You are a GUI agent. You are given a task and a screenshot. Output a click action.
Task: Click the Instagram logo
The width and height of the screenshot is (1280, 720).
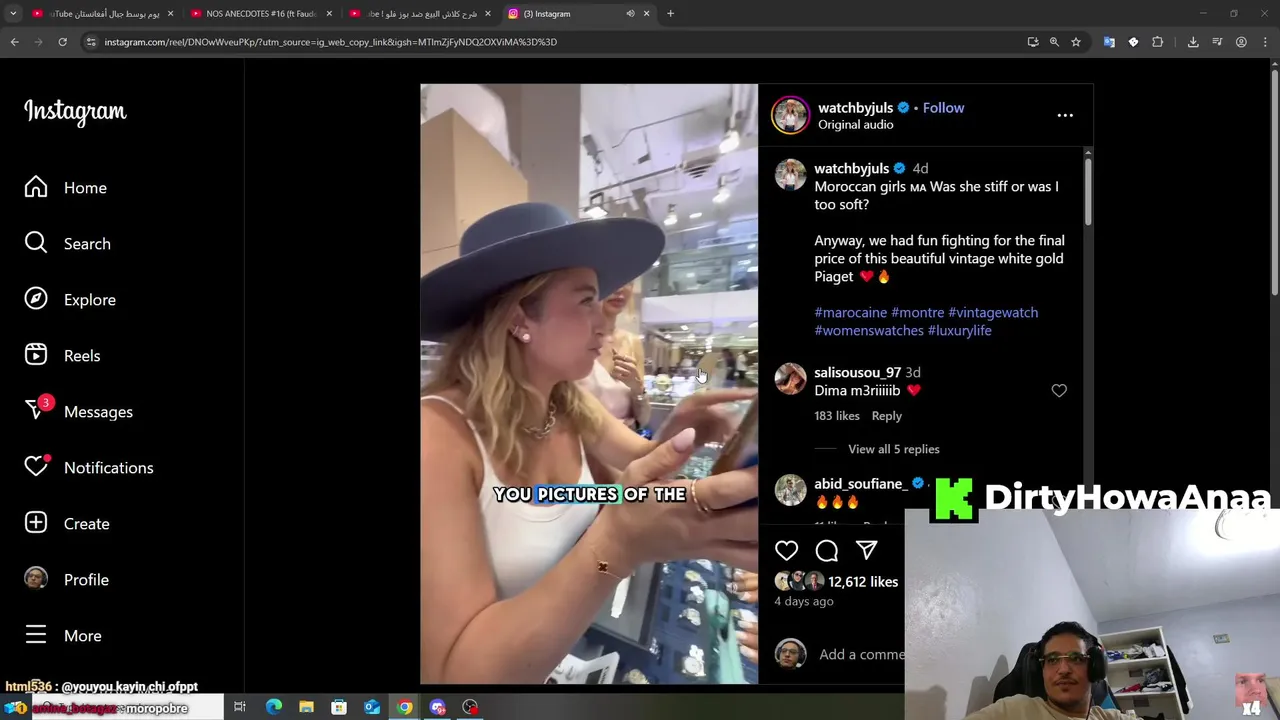coord(75,111)
